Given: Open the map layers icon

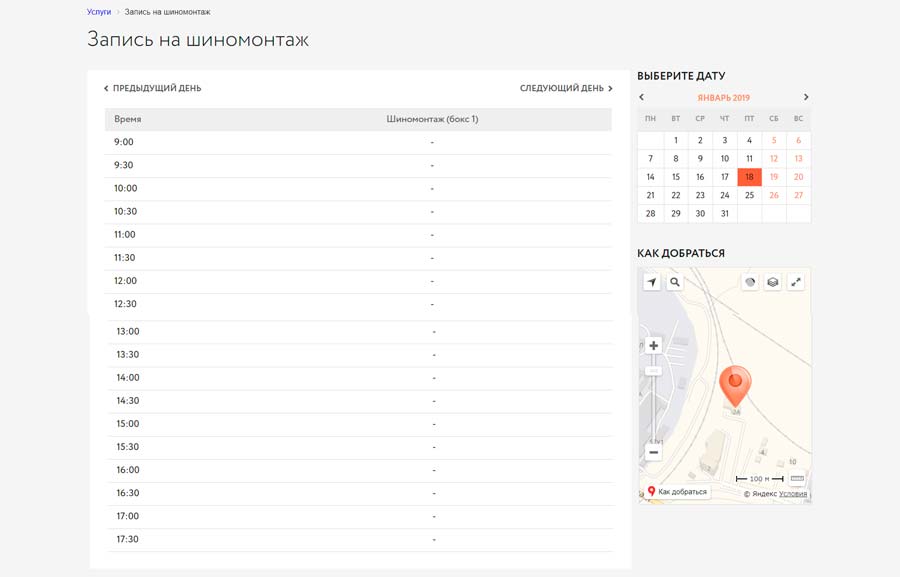Looking at the screenshot, I should (x=773, y=282).
